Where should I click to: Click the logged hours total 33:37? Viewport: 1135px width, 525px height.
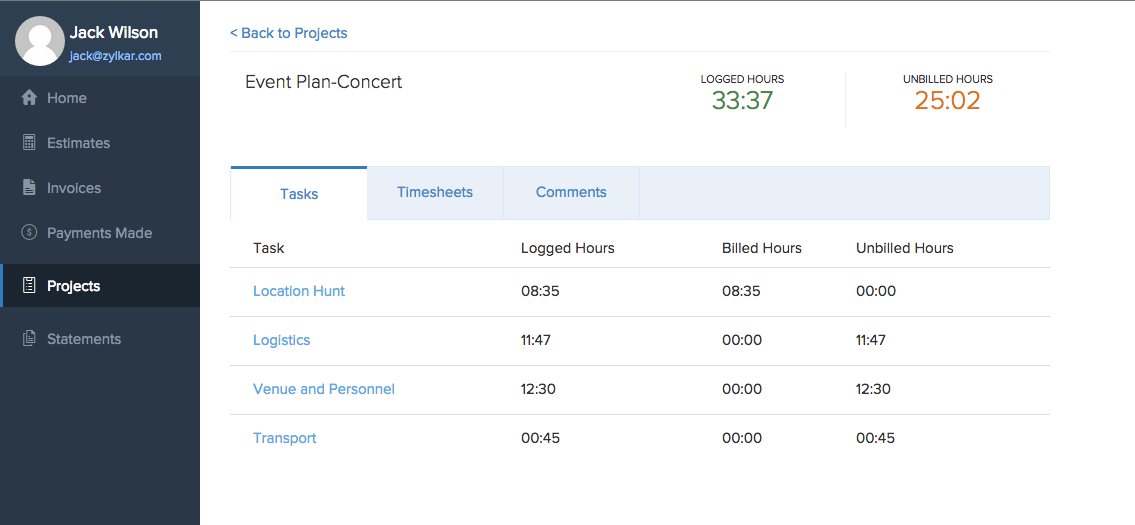(x=742, y=100)
